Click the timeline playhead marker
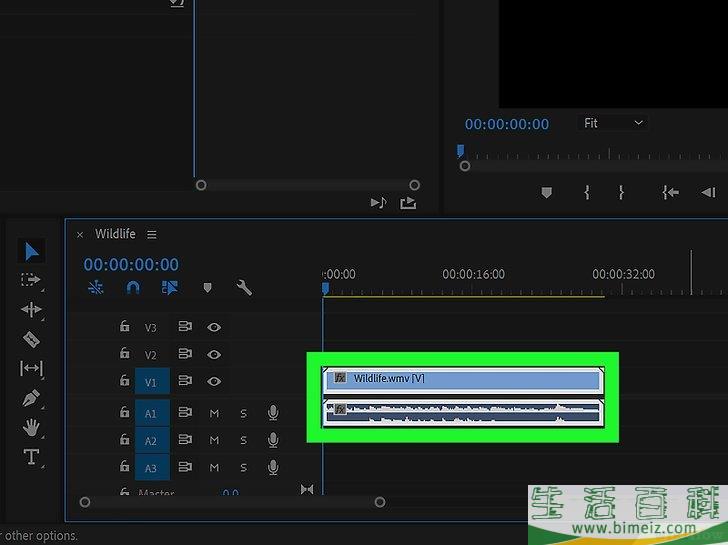This screenshot has height=545, width=728. pos(325,288)
